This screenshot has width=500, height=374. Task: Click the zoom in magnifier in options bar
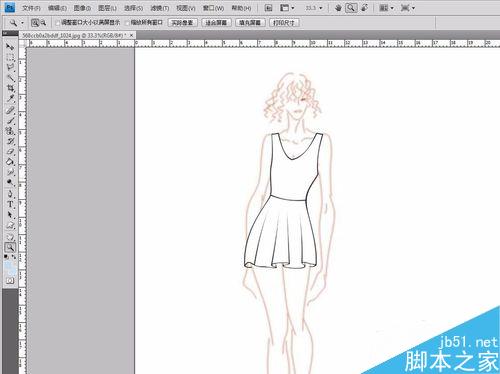[x=35, y=23]
